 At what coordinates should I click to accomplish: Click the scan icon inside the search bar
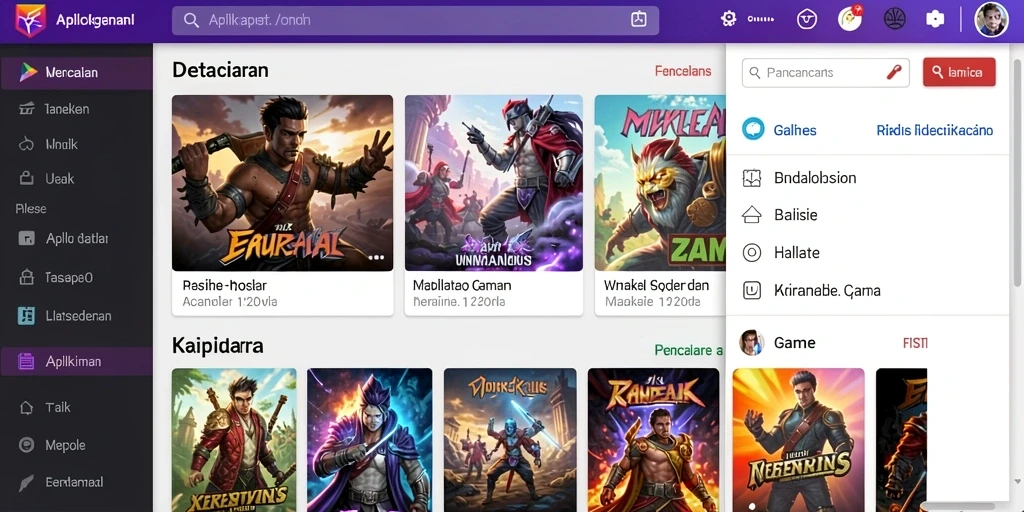(638, 20)
